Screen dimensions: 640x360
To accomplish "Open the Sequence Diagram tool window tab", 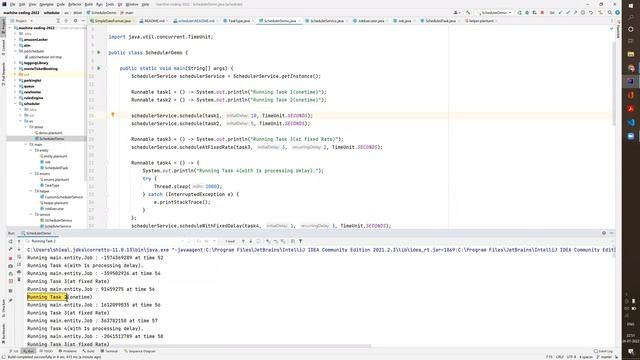I will (140, 351).
